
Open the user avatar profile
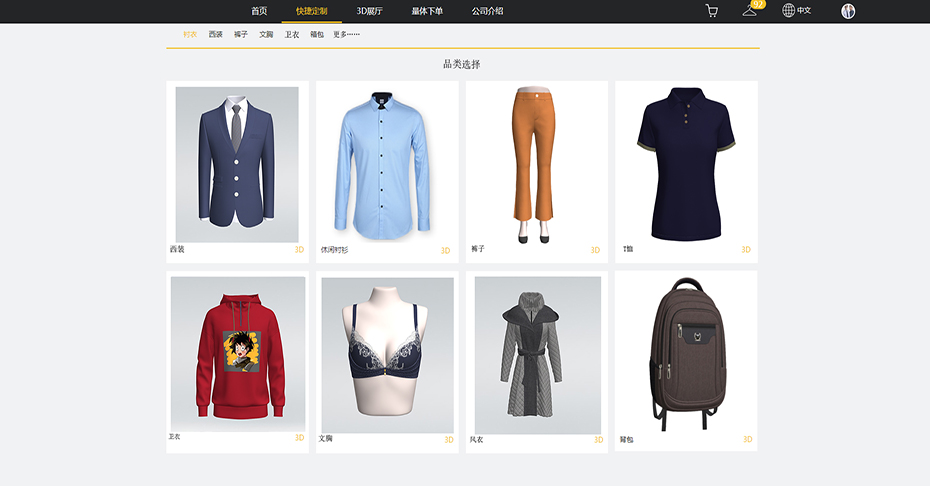point(848,11)
